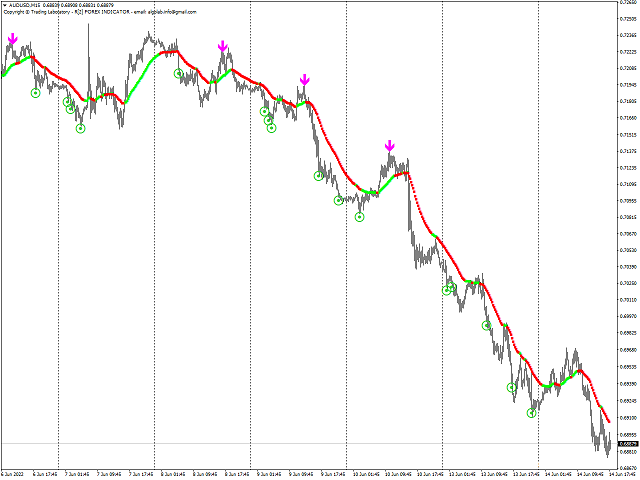Click the '13 Jun 17:45' time-axis label

pos(524,474)
